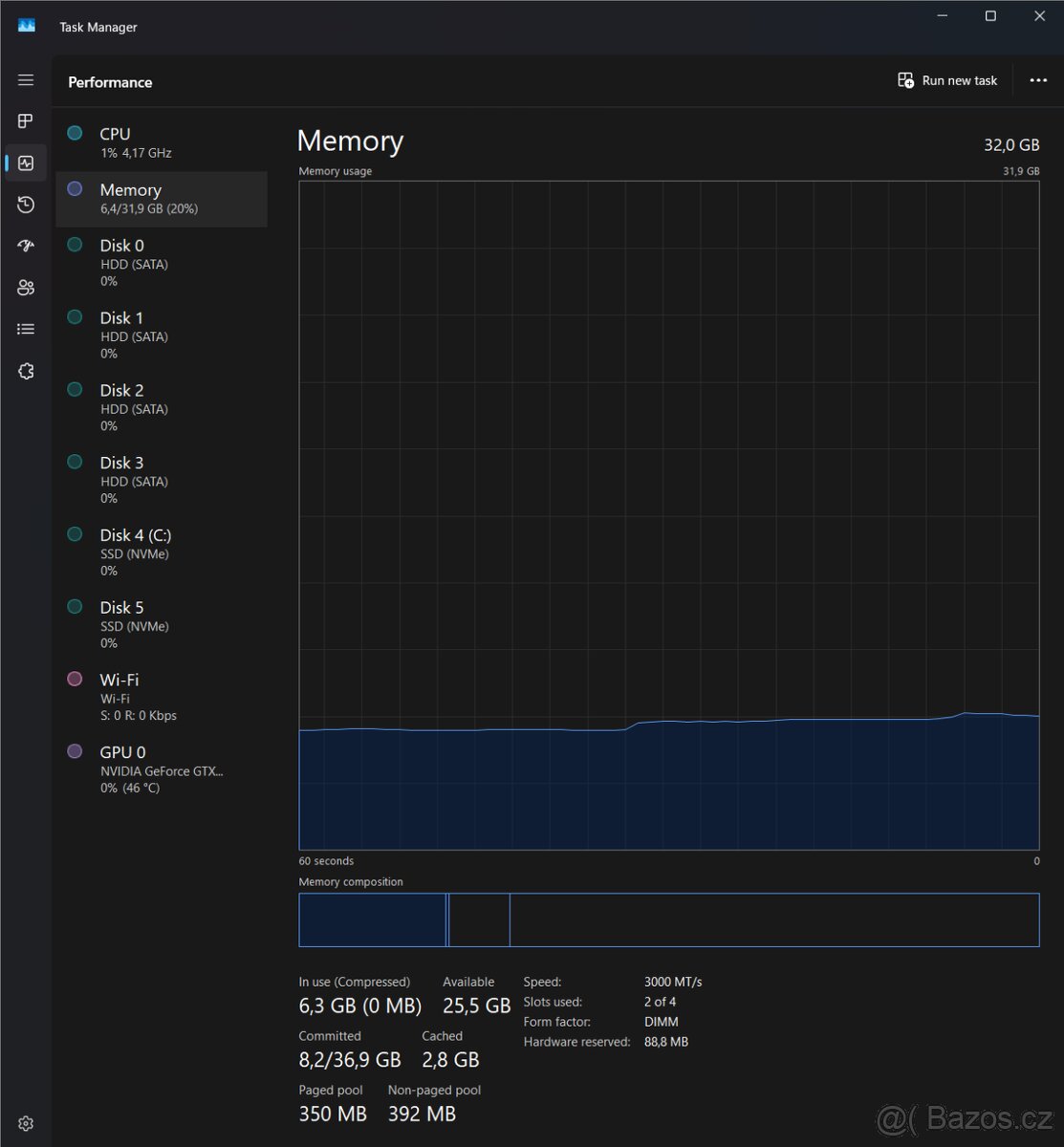Open the three-dot more options menu
The height and width of the screenshot is (1147, 1064).
(1038, 81)
